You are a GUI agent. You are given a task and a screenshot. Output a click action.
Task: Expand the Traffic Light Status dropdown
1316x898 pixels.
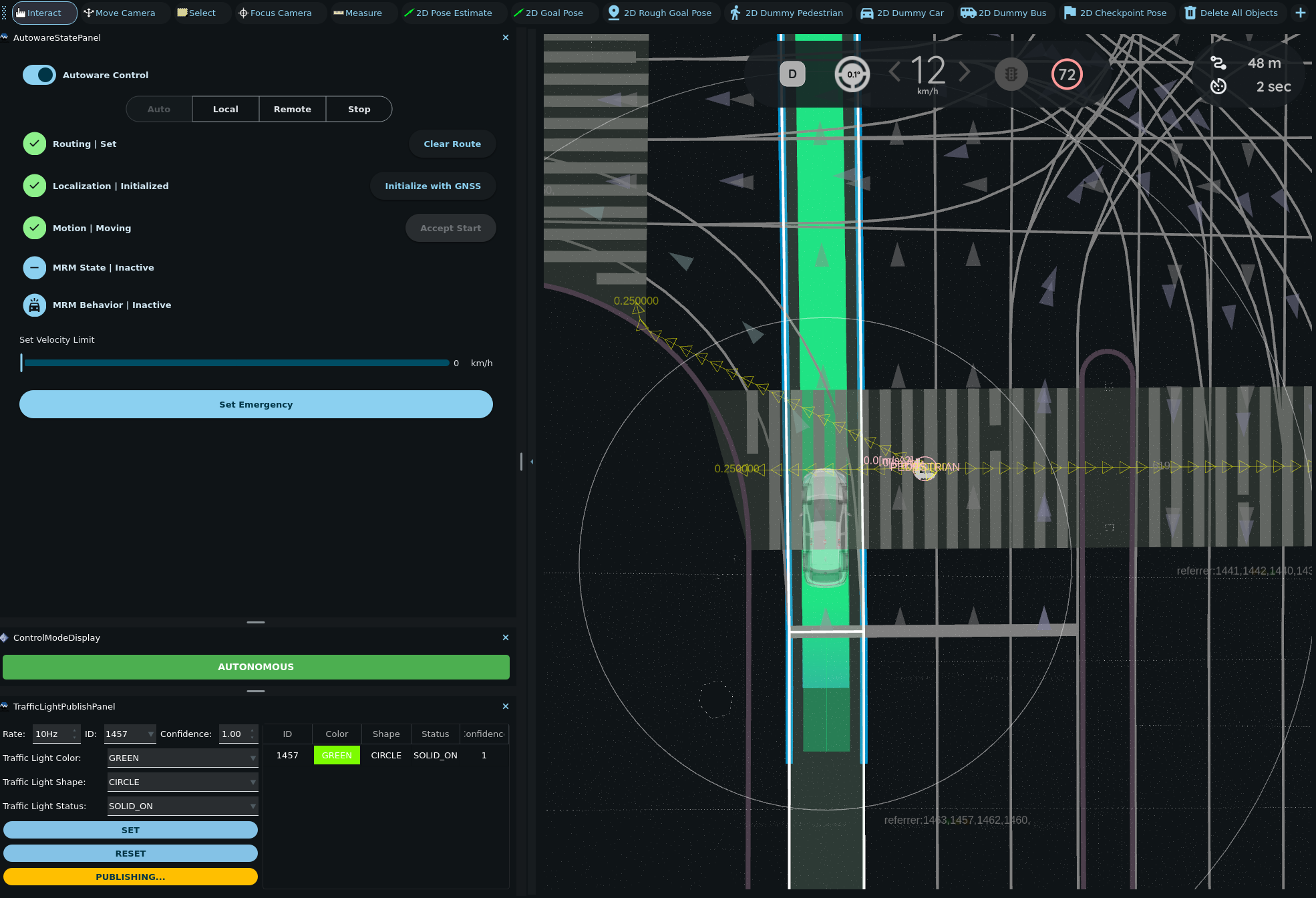point(182,806)
